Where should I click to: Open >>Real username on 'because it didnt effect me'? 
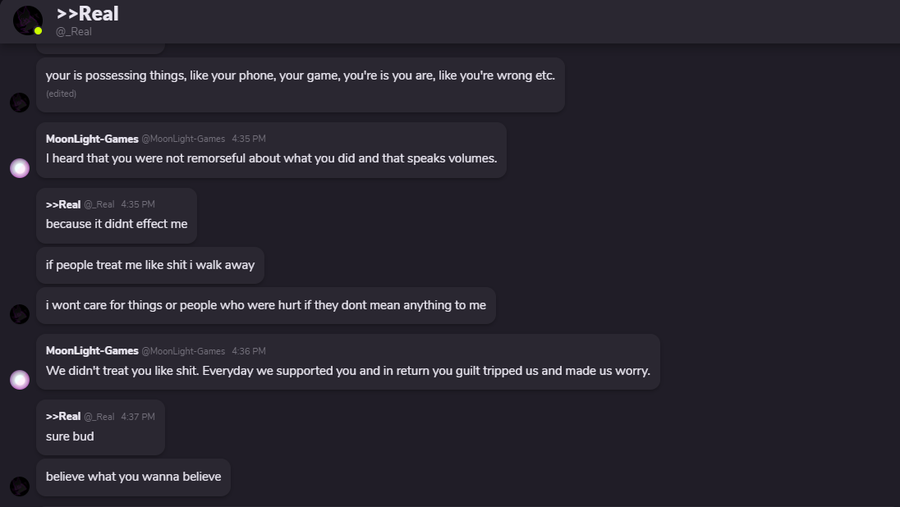pyautogui.click(x=63, y=204)
